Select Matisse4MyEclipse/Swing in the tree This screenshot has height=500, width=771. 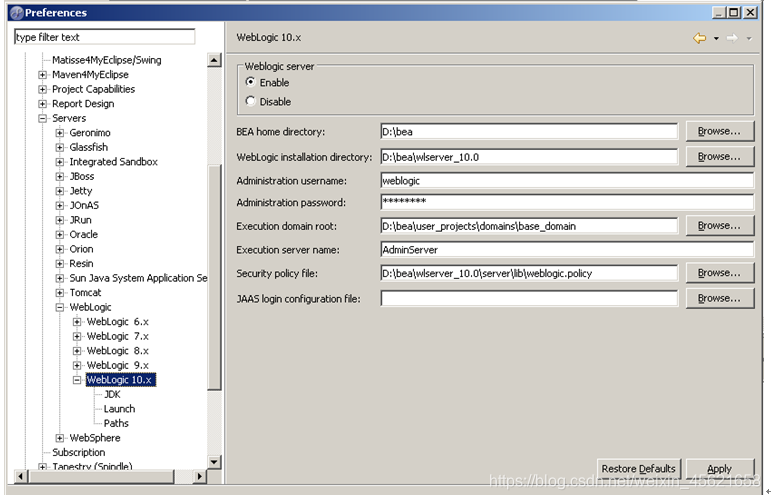tap(107, 60)
